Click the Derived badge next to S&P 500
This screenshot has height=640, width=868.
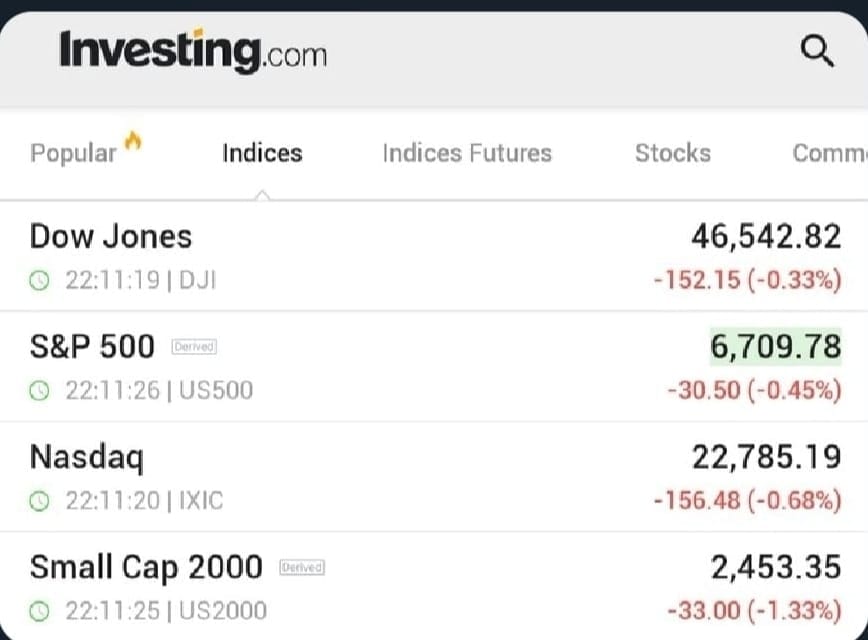point(195,347)
